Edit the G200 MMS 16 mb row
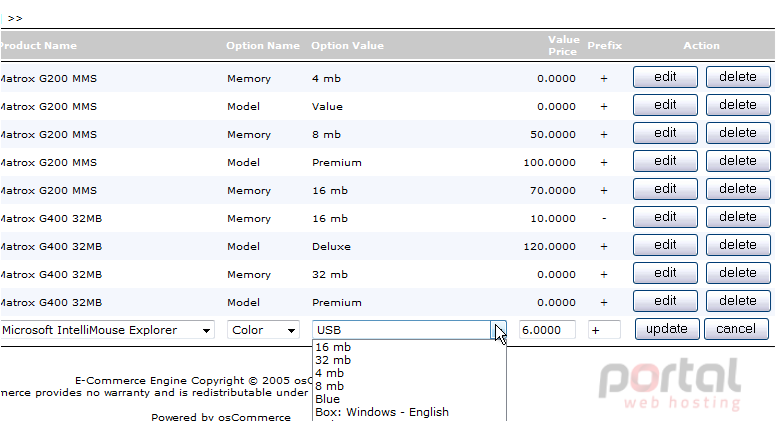Image resolution: width=776 pixels, height=422 pixels. pos(665,189)
